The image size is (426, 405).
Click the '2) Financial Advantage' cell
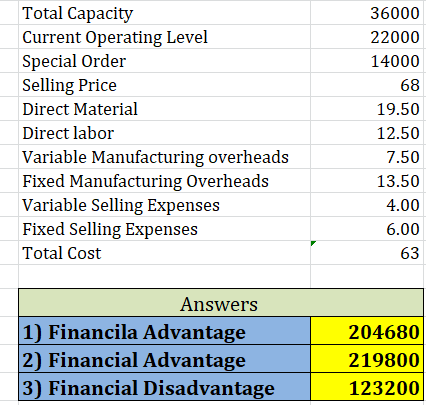coord(165,359)
